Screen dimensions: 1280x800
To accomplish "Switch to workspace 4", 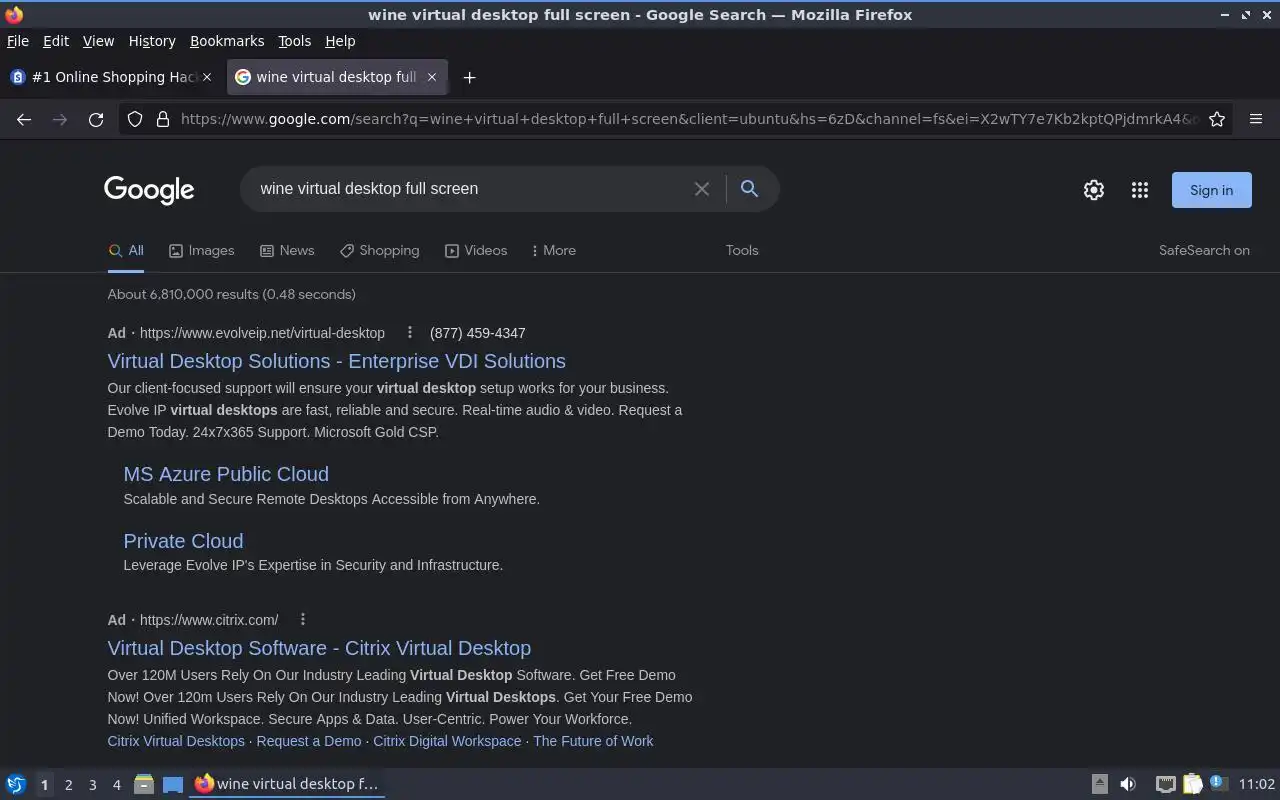I will [116, 785].
